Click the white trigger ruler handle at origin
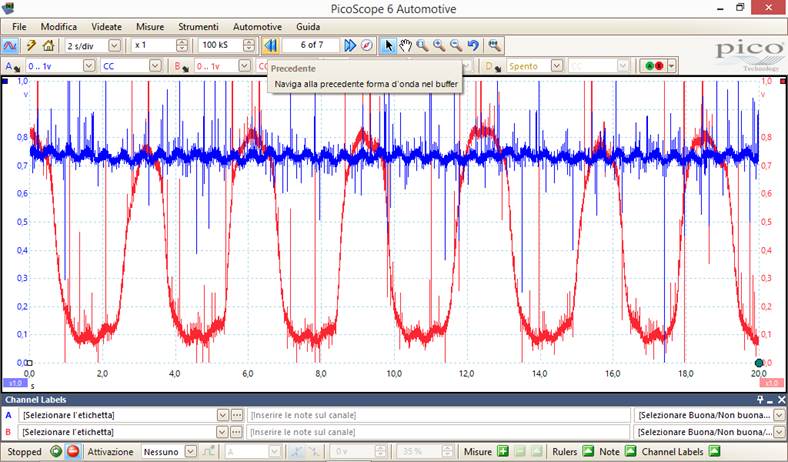 (29, 362)
